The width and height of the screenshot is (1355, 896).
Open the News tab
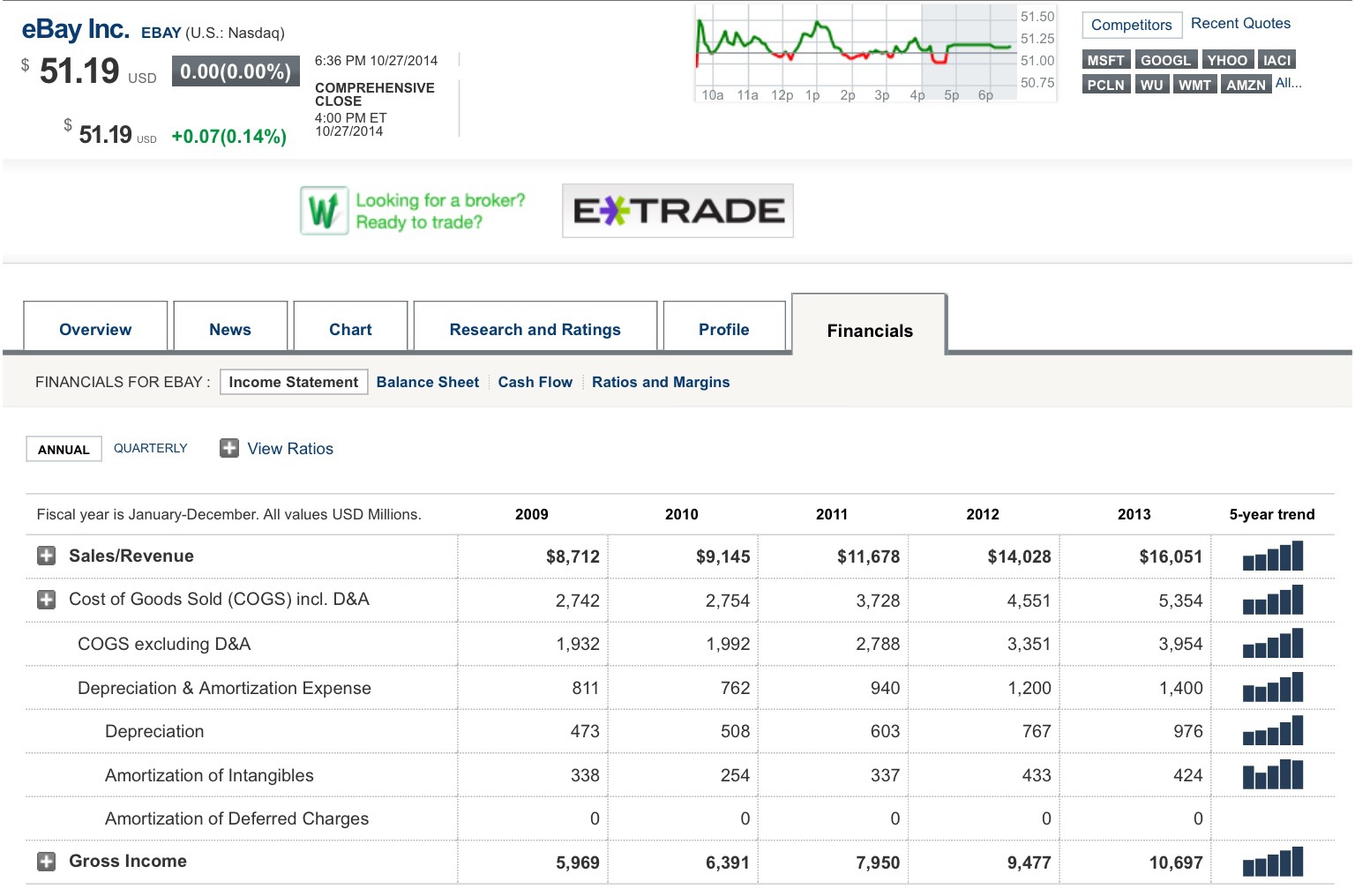pos(230,328)
